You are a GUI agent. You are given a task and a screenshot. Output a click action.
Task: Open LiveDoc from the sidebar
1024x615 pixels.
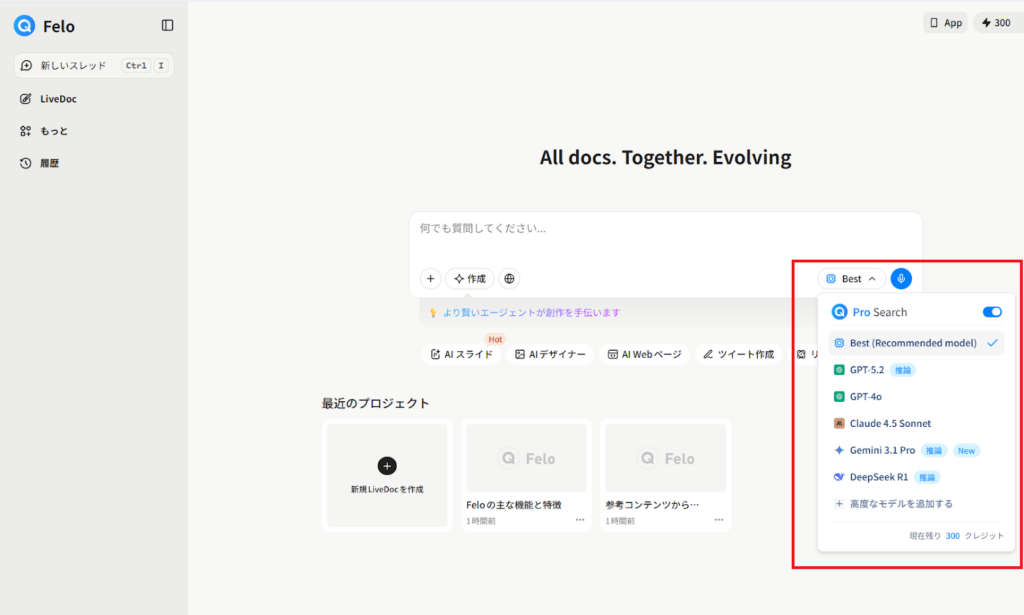coord(58,99)
